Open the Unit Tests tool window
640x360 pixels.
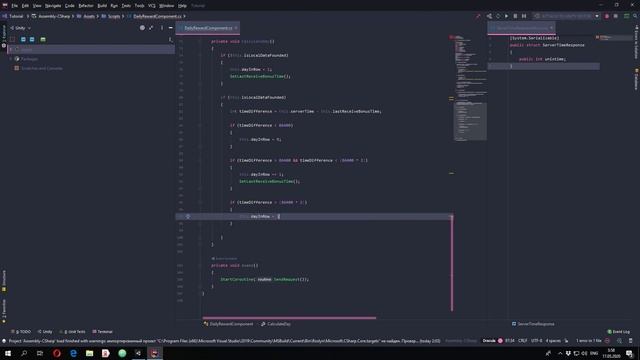click(73, 332)
